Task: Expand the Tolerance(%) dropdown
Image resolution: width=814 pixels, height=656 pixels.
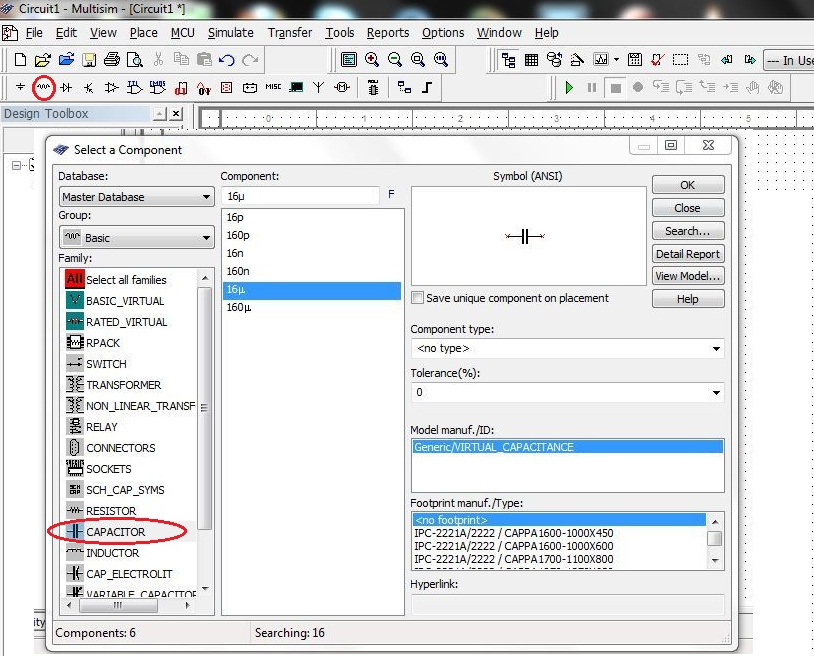Action: click(716, 392)
